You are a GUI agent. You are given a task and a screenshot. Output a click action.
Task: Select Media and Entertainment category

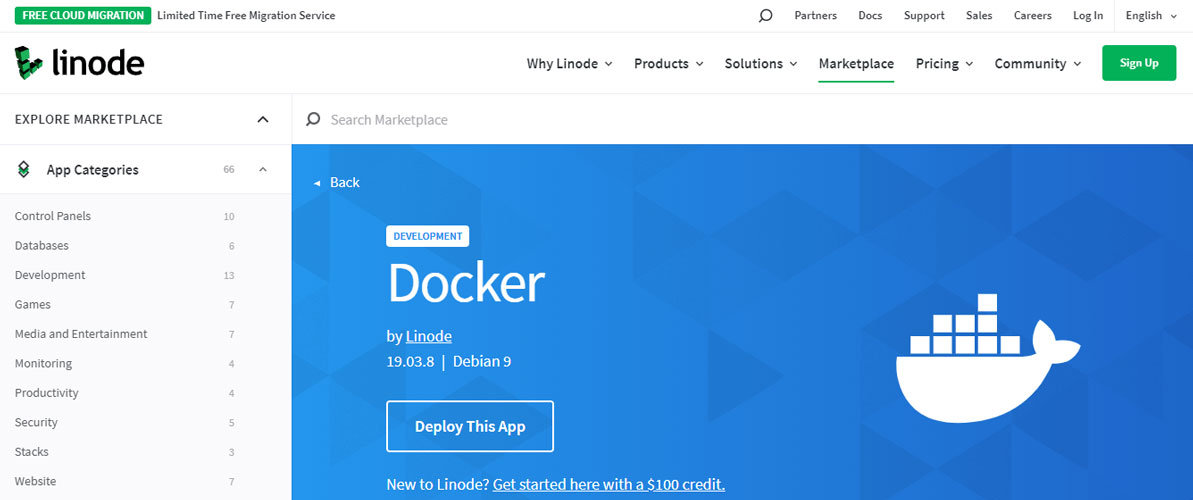(81, 334)
